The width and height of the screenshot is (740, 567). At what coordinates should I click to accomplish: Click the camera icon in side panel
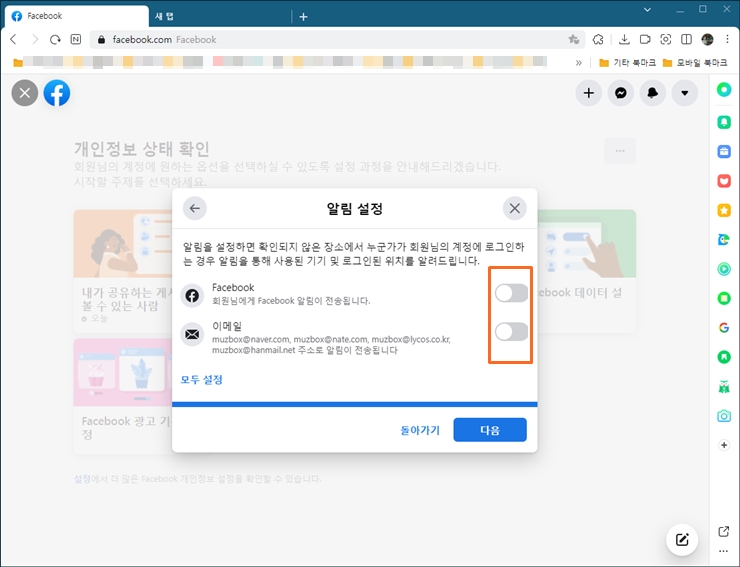[724, 416]
